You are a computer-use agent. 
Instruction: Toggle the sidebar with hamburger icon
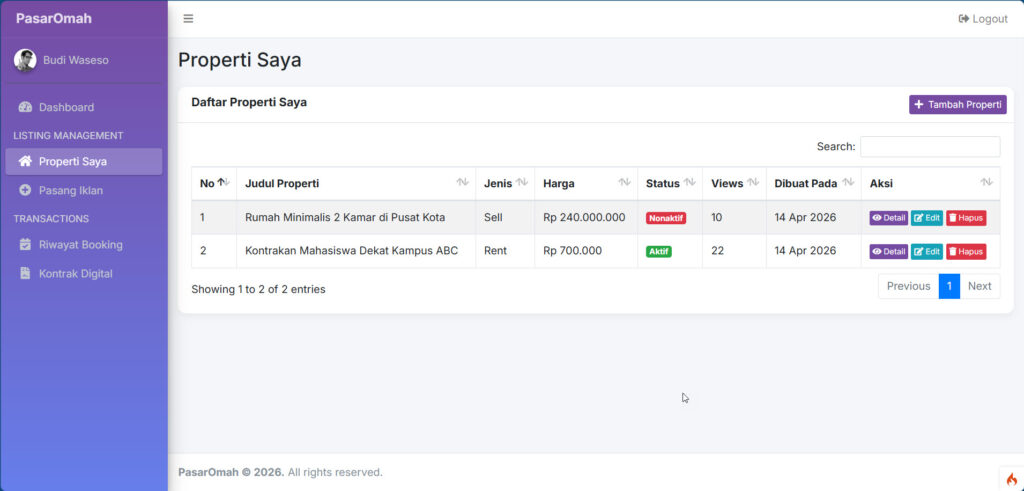click(188, 19)
